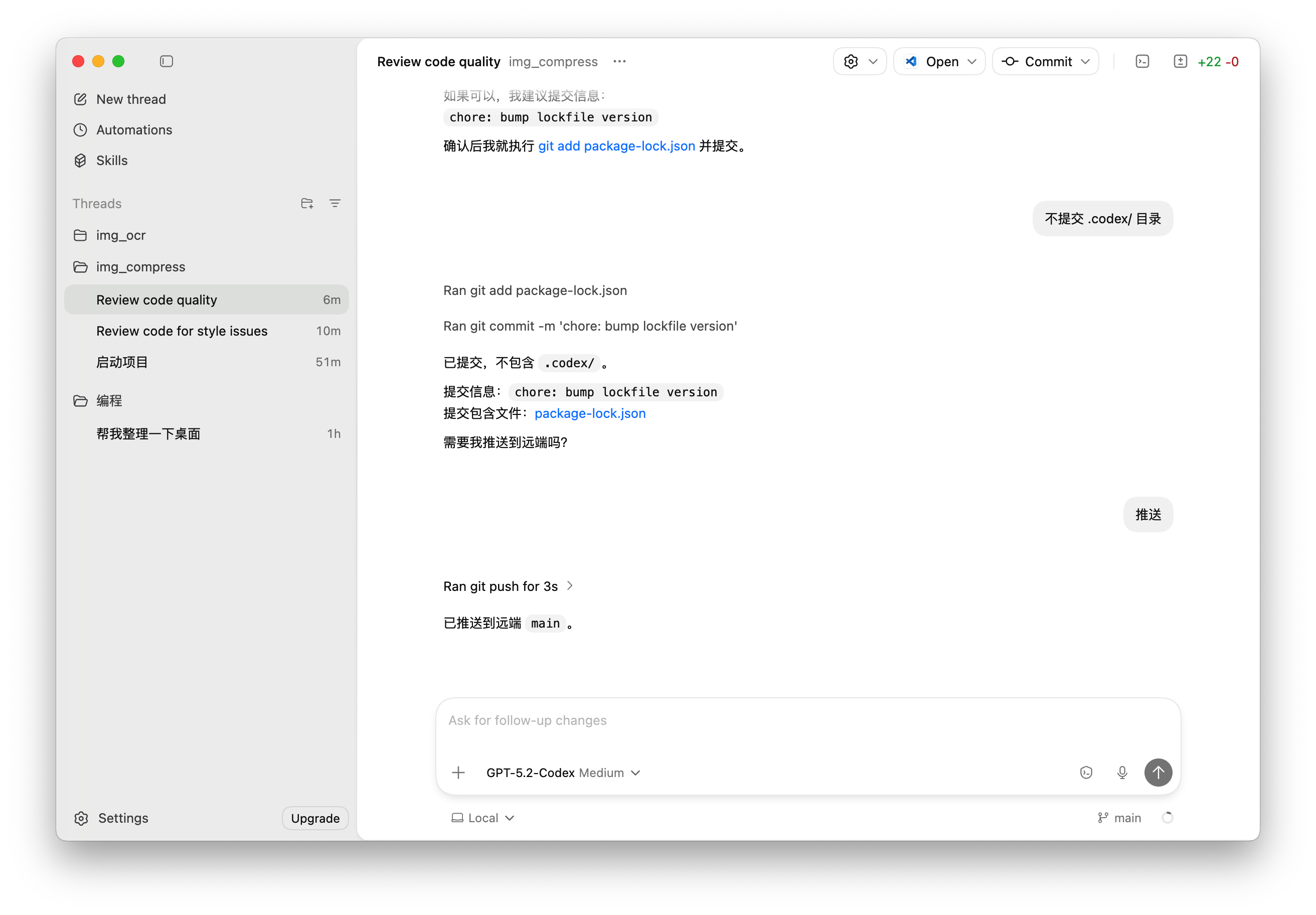Select the Review code for style issues thread
Screen dimensions: 1316x915
pos(182,331)
